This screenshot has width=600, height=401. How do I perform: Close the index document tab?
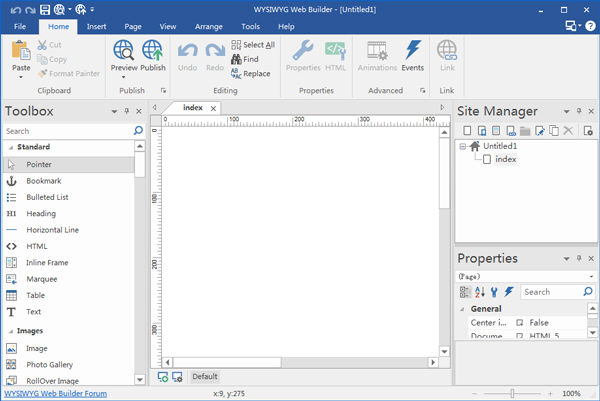(214, 109)
